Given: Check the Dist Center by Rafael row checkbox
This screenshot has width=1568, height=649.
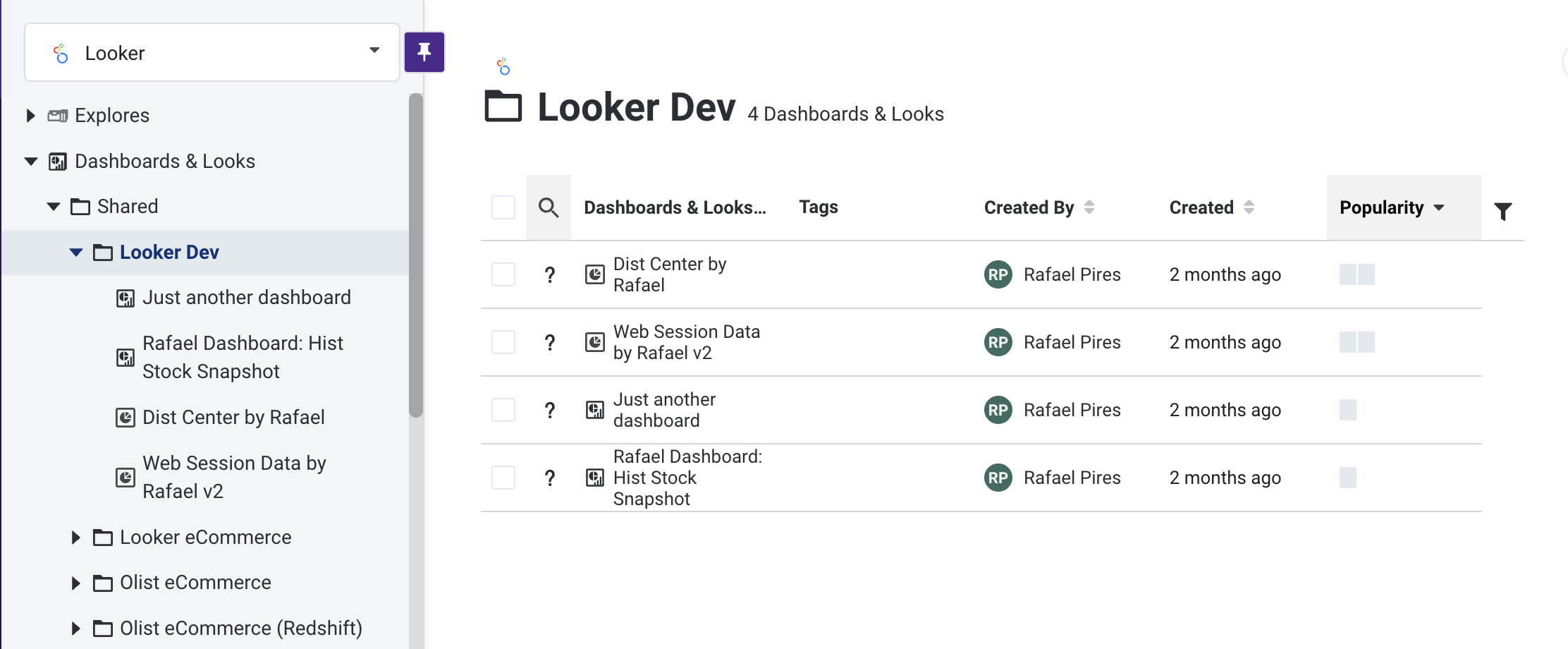Looking at the screenshot, I should (x=503, y=275).
